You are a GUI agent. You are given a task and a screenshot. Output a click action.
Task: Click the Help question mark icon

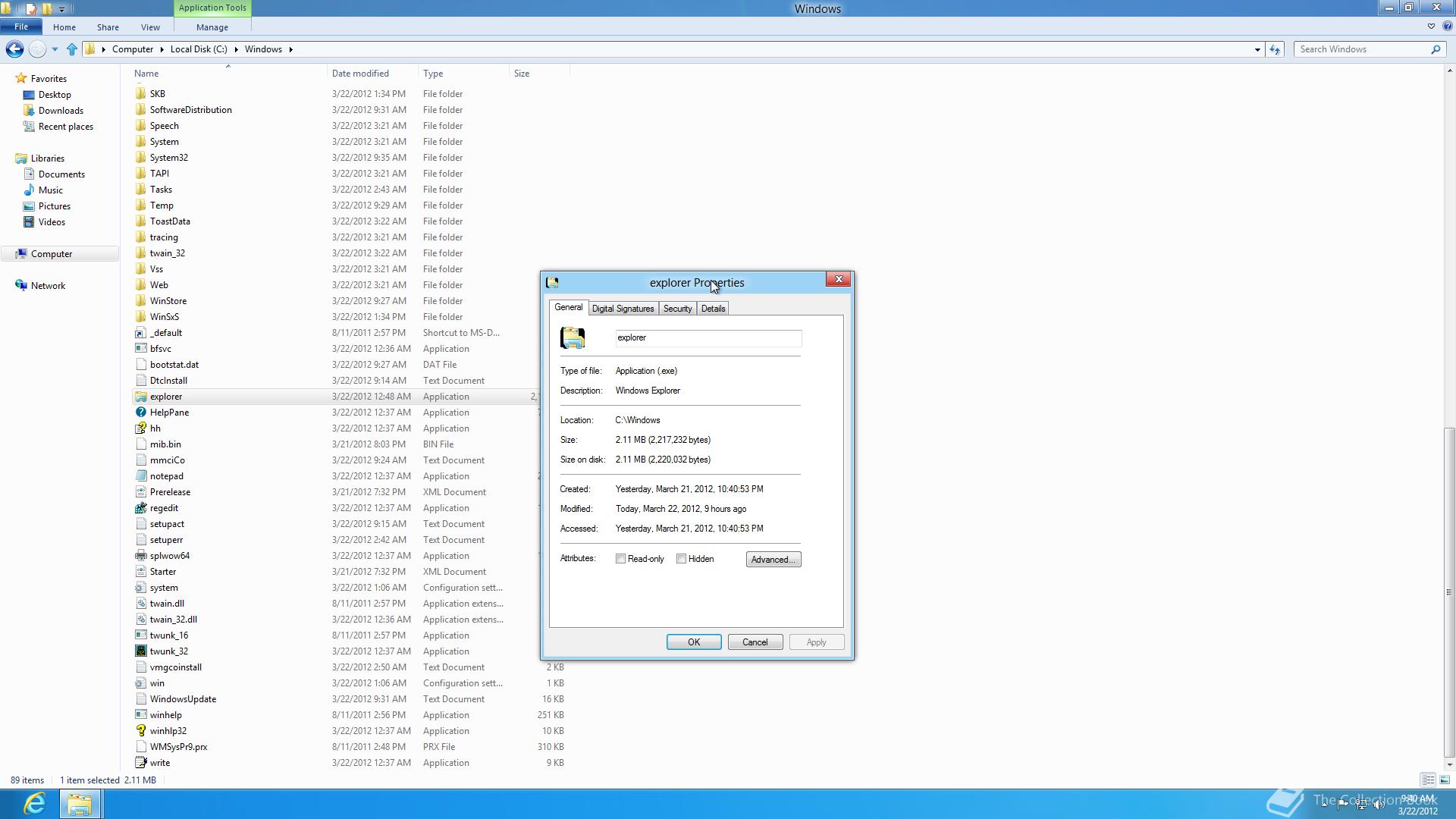[1447, 26]
